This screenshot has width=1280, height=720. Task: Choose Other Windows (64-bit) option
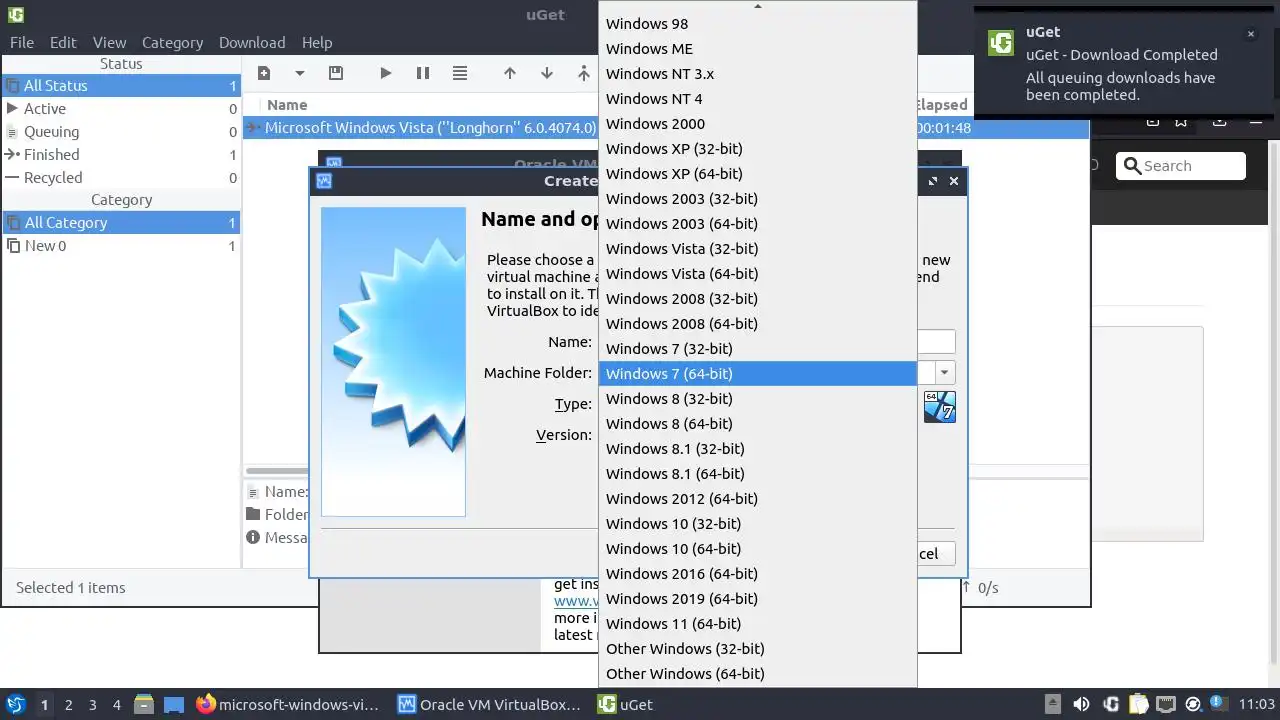(x=757, y=673)
